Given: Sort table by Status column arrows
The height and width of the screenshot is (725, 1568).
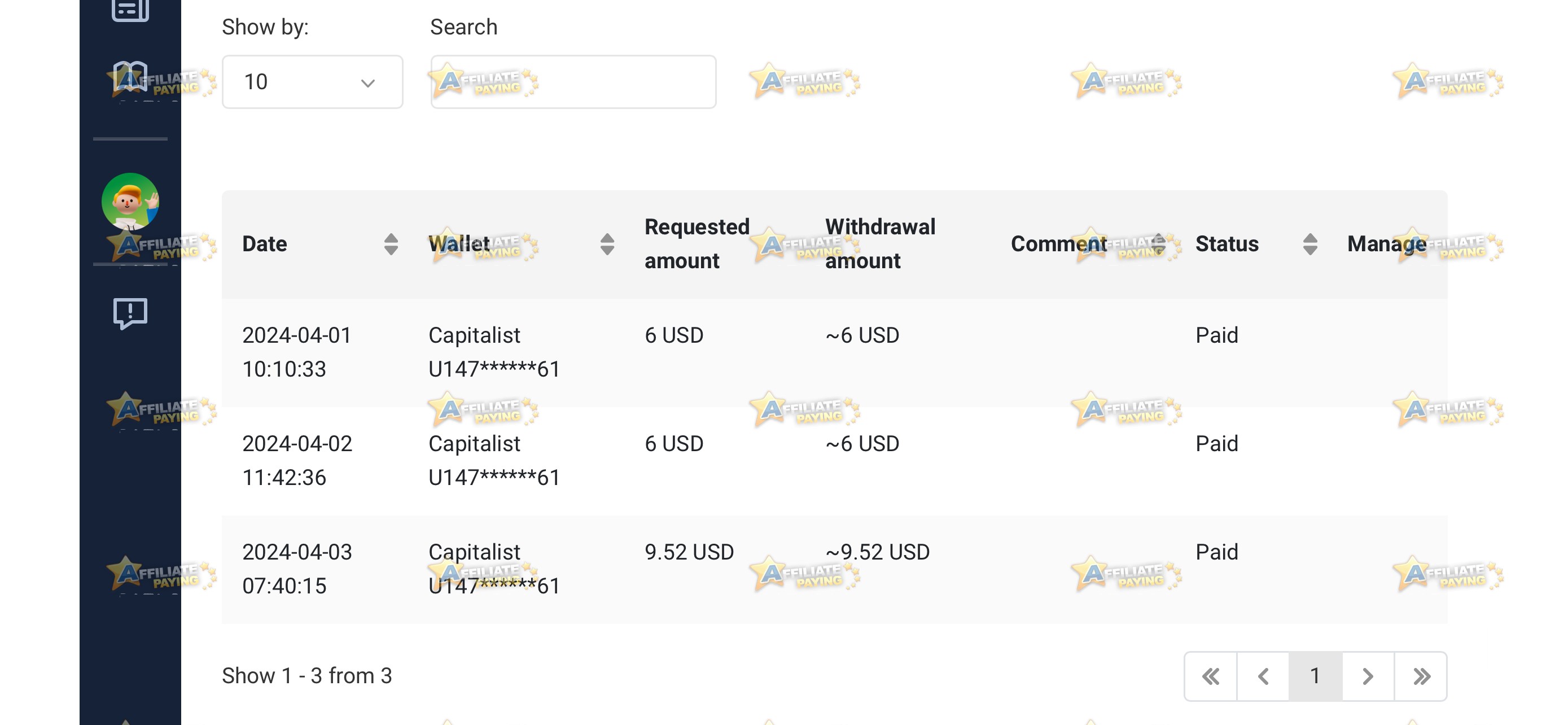Looking at the screenshot, I should click(1311, 244).
